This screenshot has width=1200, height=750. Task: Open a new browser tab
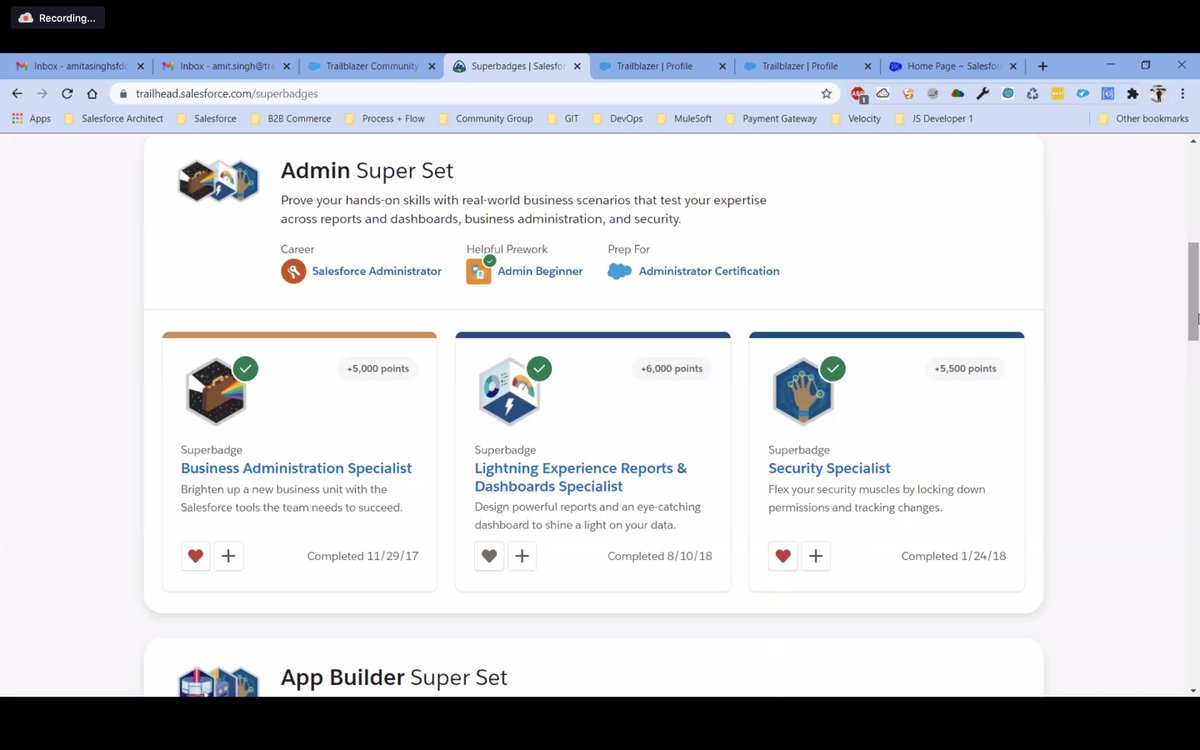(1042, 66)
